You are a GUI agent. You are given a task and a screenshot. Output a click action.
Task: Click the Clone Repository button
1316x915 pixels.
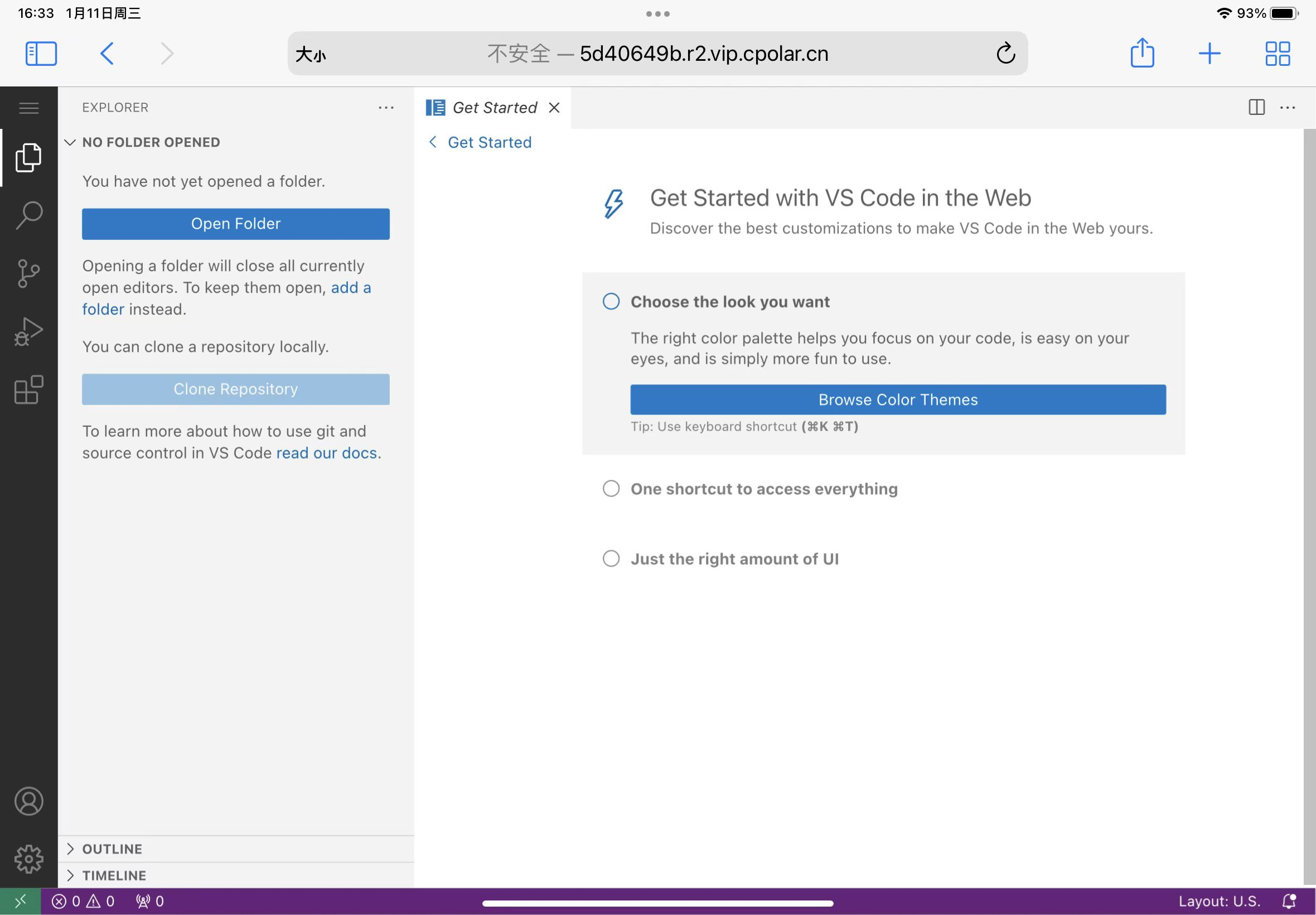coord(236,389)
